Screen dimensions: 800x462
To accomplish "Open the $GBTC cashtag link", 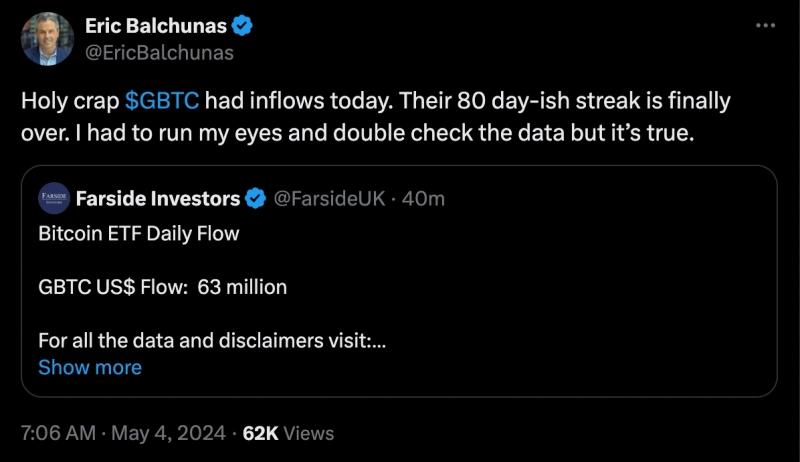I will coord(162,101).
